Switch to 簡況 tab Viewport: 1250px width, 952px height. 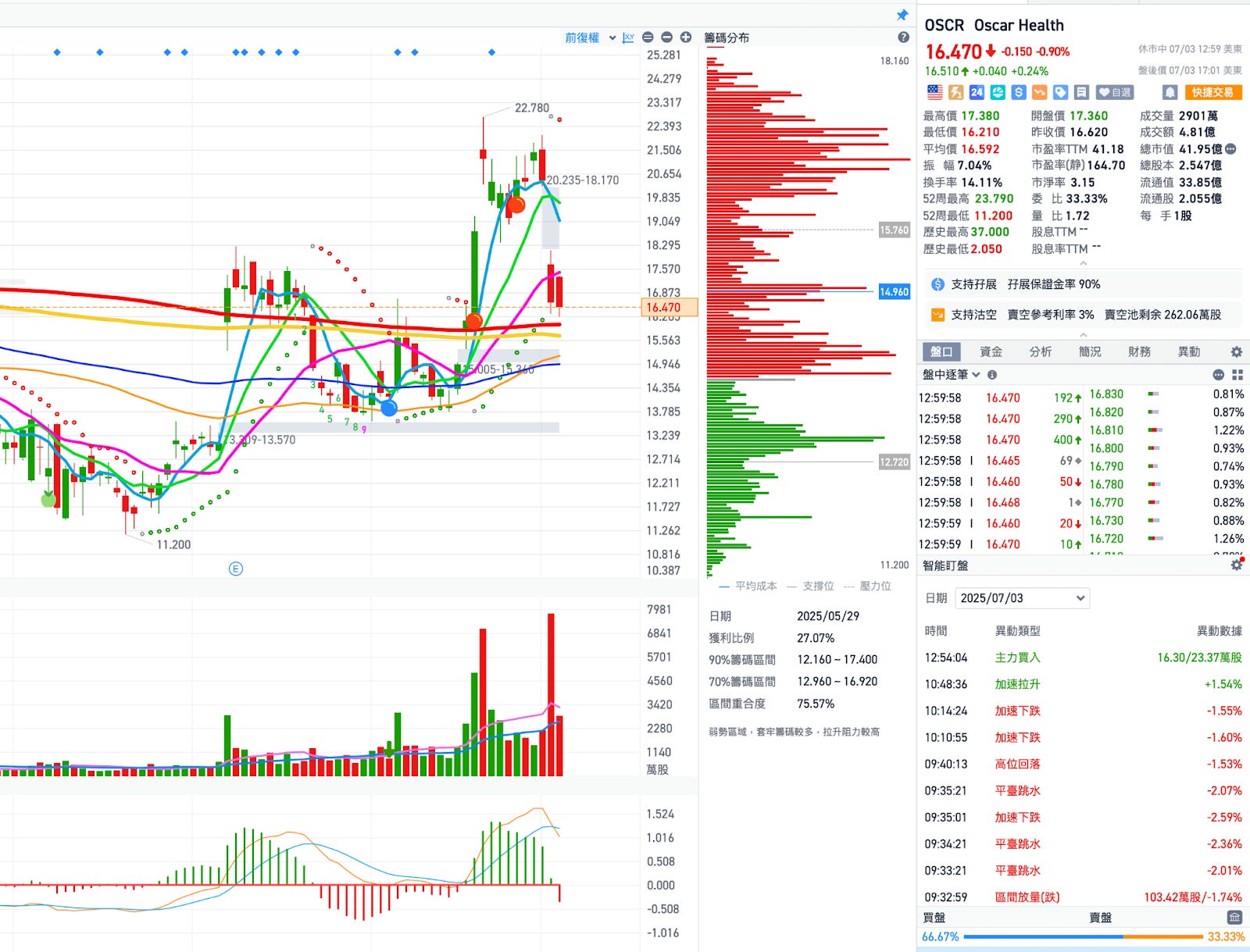tap(1090, 352)
